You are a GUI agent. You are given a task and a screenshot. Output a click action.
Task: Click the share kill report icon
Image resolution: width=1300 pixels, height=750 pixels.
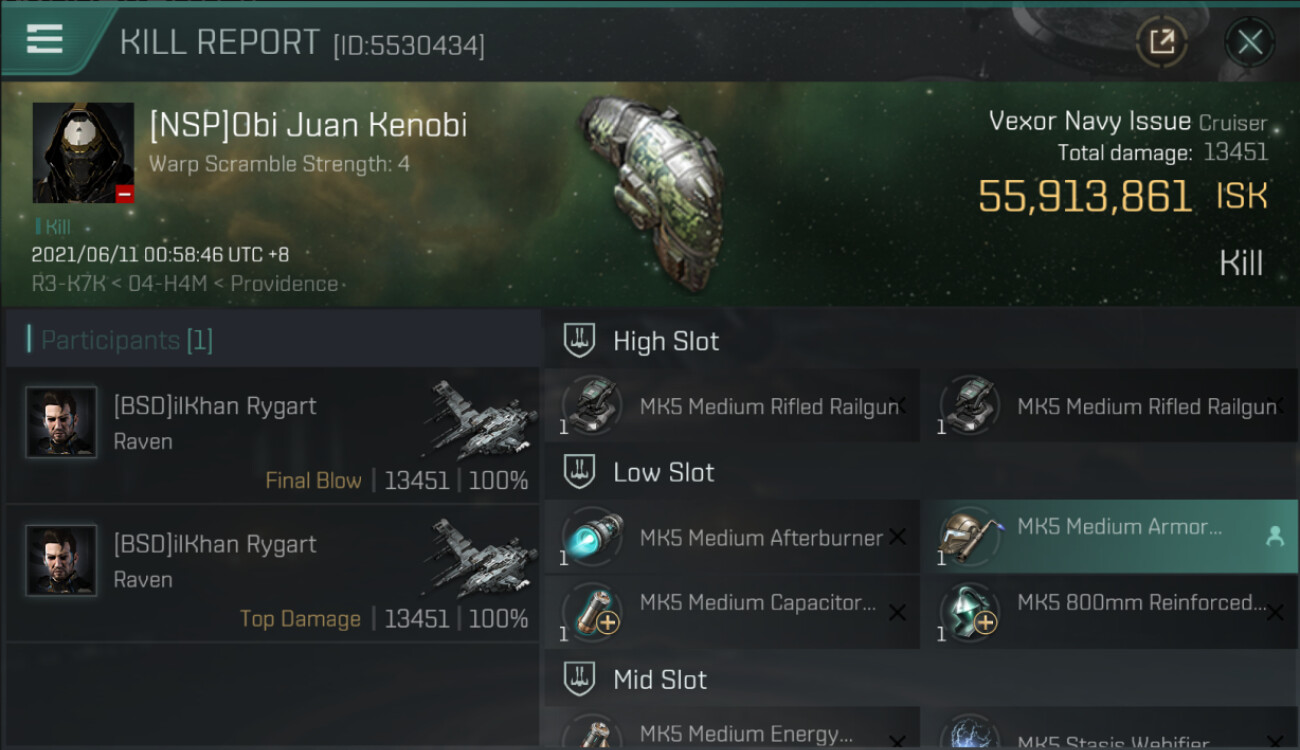click(x=1161, y=42)
